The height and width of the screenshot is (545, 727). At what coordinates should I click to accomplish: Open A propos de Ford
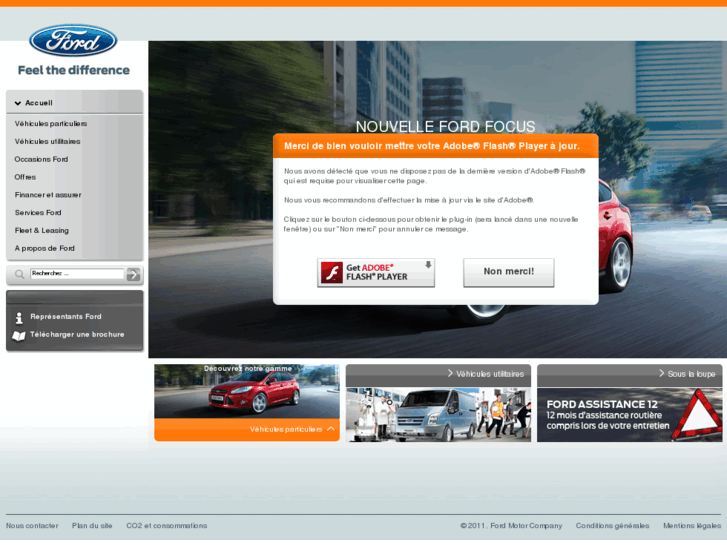pyautogui.click(x=45, y=248)
